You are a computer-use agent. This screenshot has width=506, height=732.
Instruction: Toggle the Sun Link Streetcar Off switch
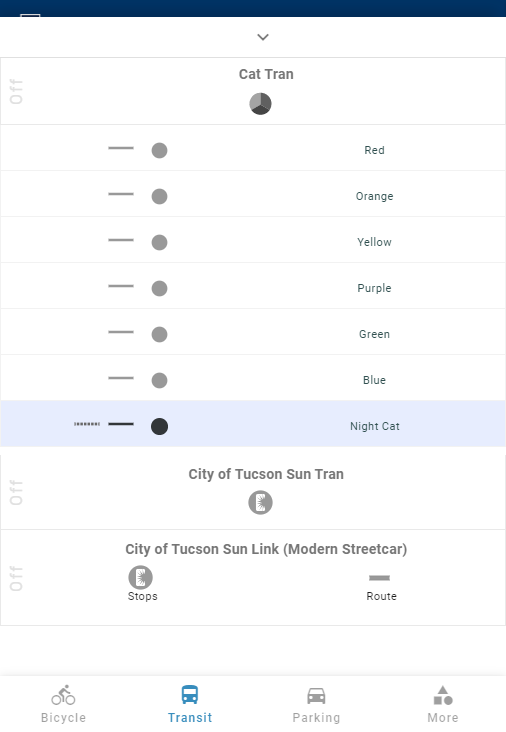coord(16,578)
